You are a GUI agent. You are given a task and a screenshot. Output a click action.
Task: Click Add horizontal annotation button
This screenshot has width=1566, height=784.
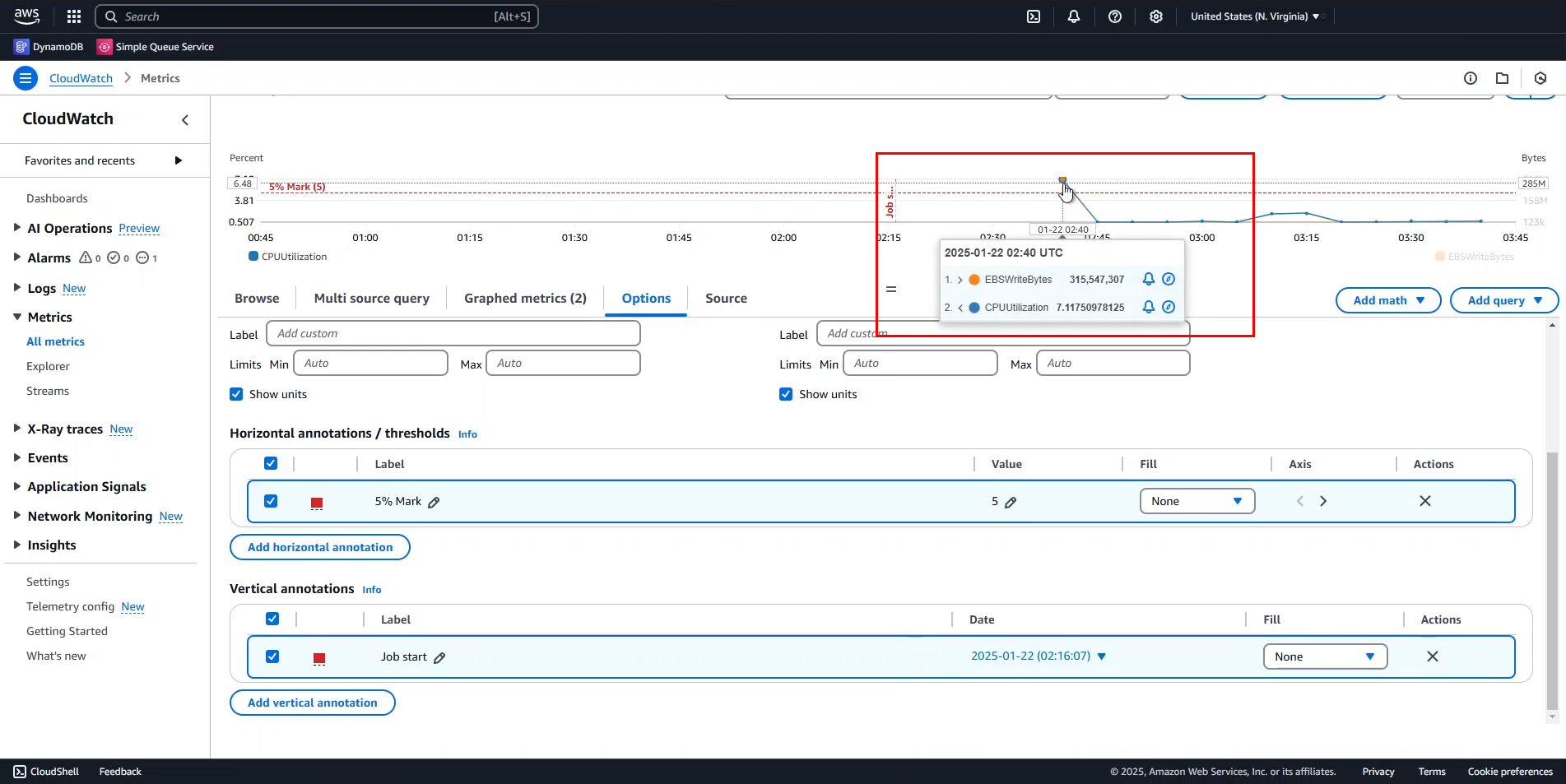tap(320, 547)
